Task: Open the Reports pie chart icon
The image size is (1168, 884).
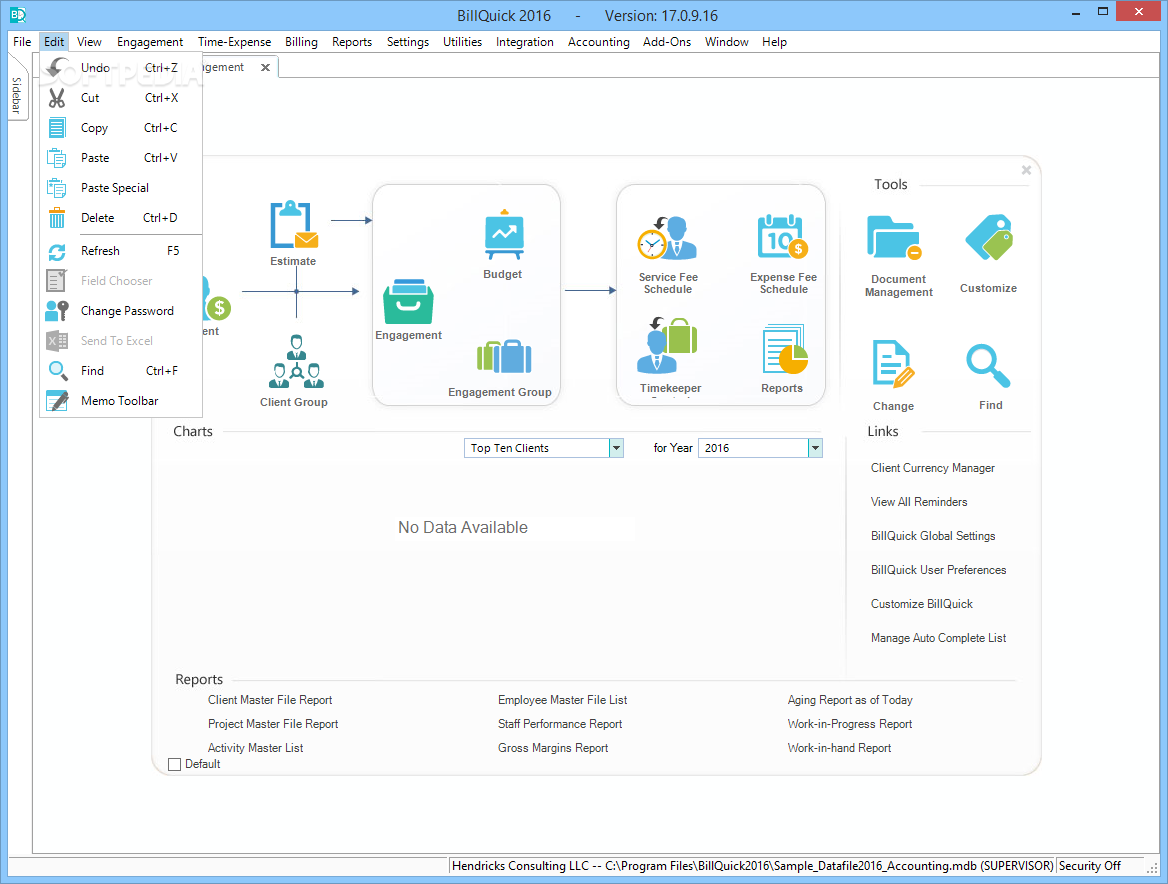Action: (x=784, y=349)
